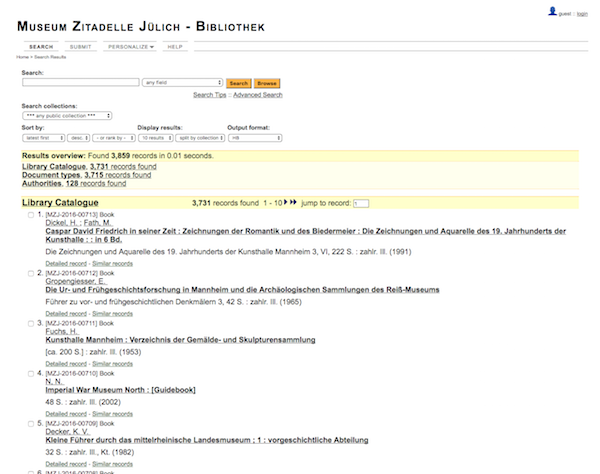Check the box for record 4
Image resolution: width=600 pixels, height=474 pixels.
[28, 373]
